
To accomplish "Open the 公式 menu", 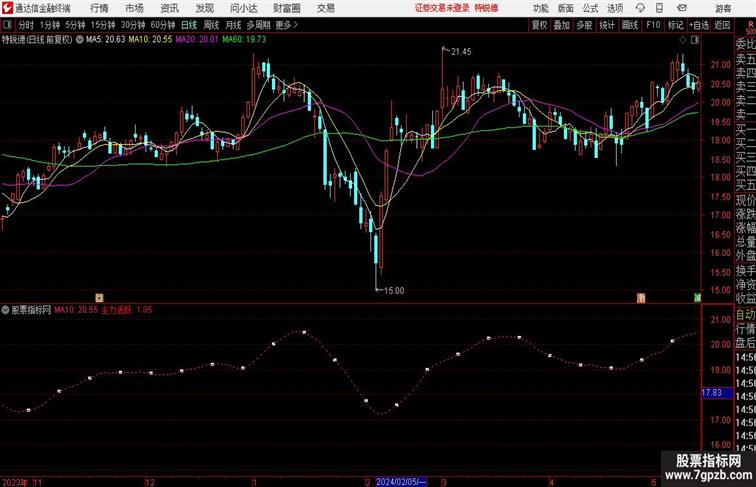I will tap(590, 9).
